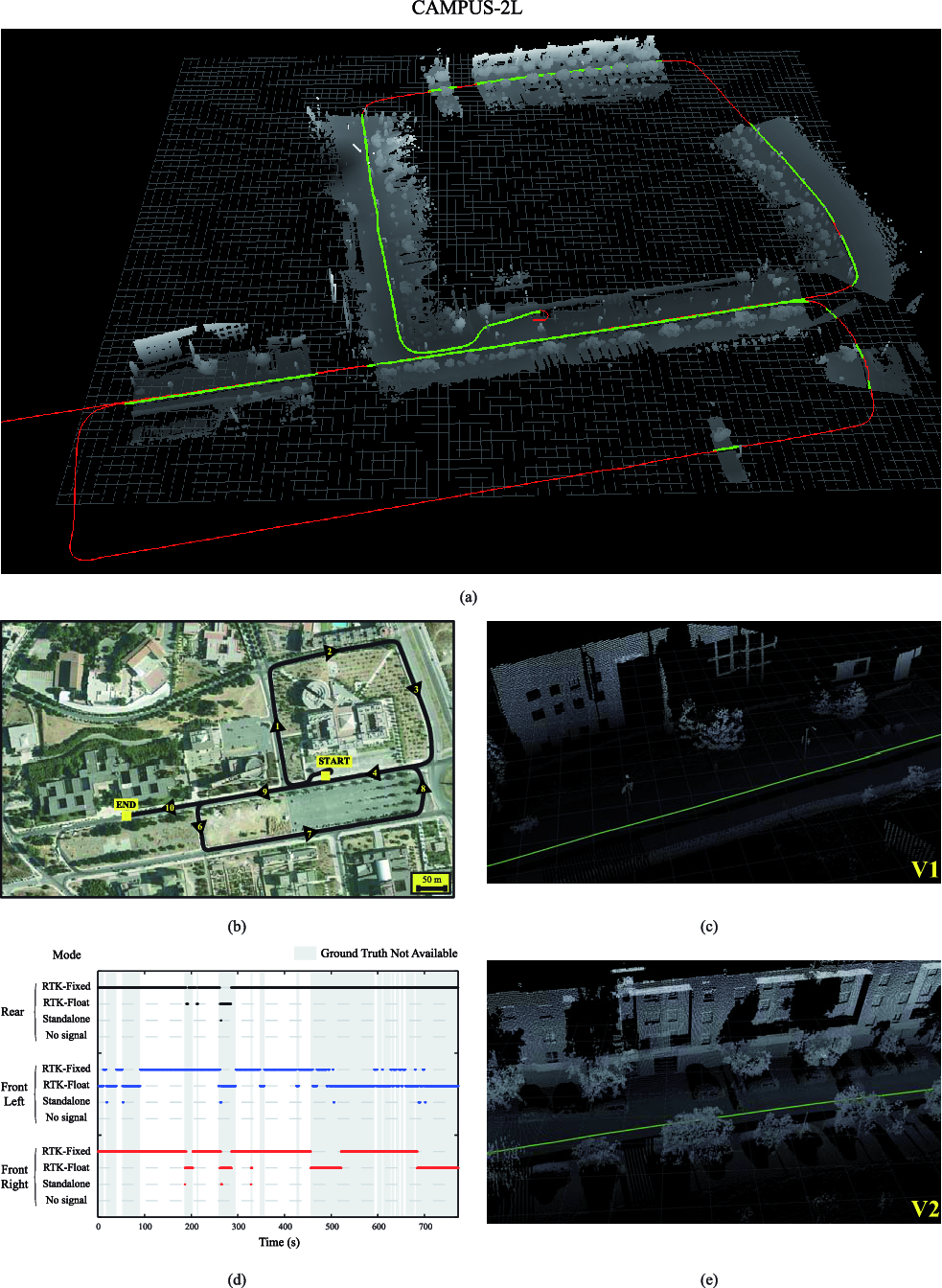Click the Time (s) axis label
This screenshot has height=1288, width=942.
(279, 1242)
